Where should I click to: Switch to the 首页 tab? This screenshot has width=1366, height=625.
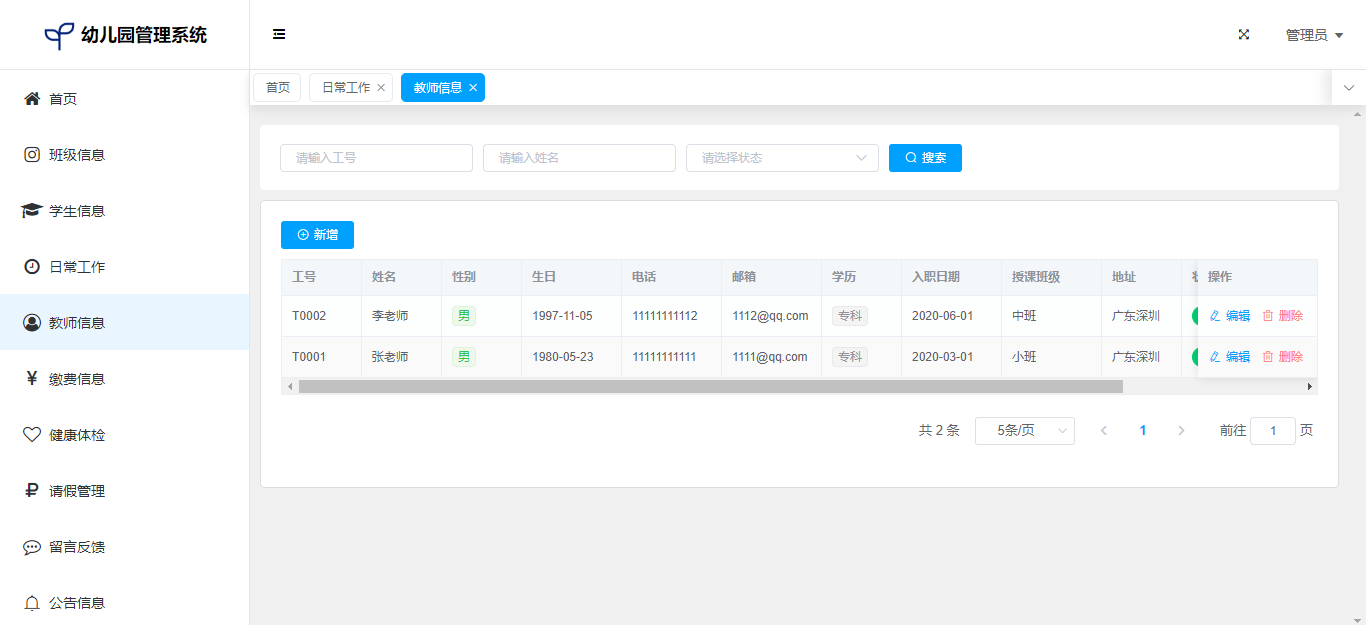coord(277,88)
